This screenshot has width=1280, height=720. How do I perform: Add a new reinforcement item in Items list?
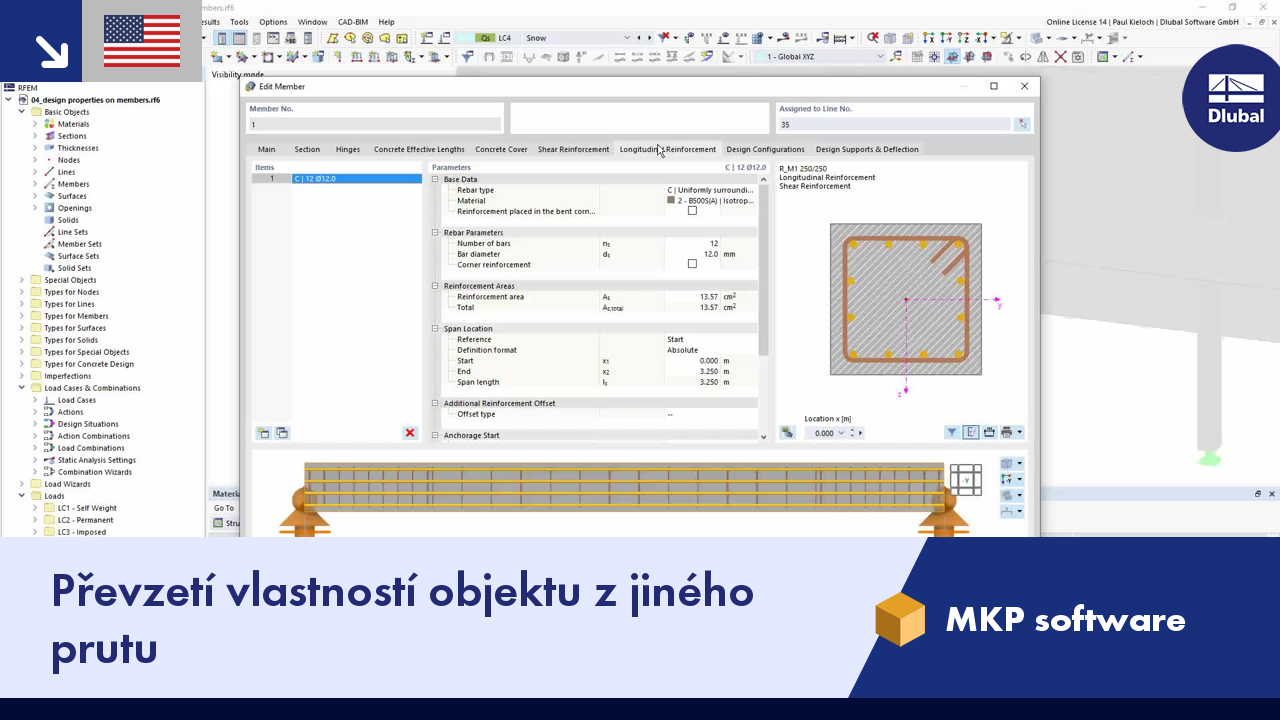(x=263, y=433)
